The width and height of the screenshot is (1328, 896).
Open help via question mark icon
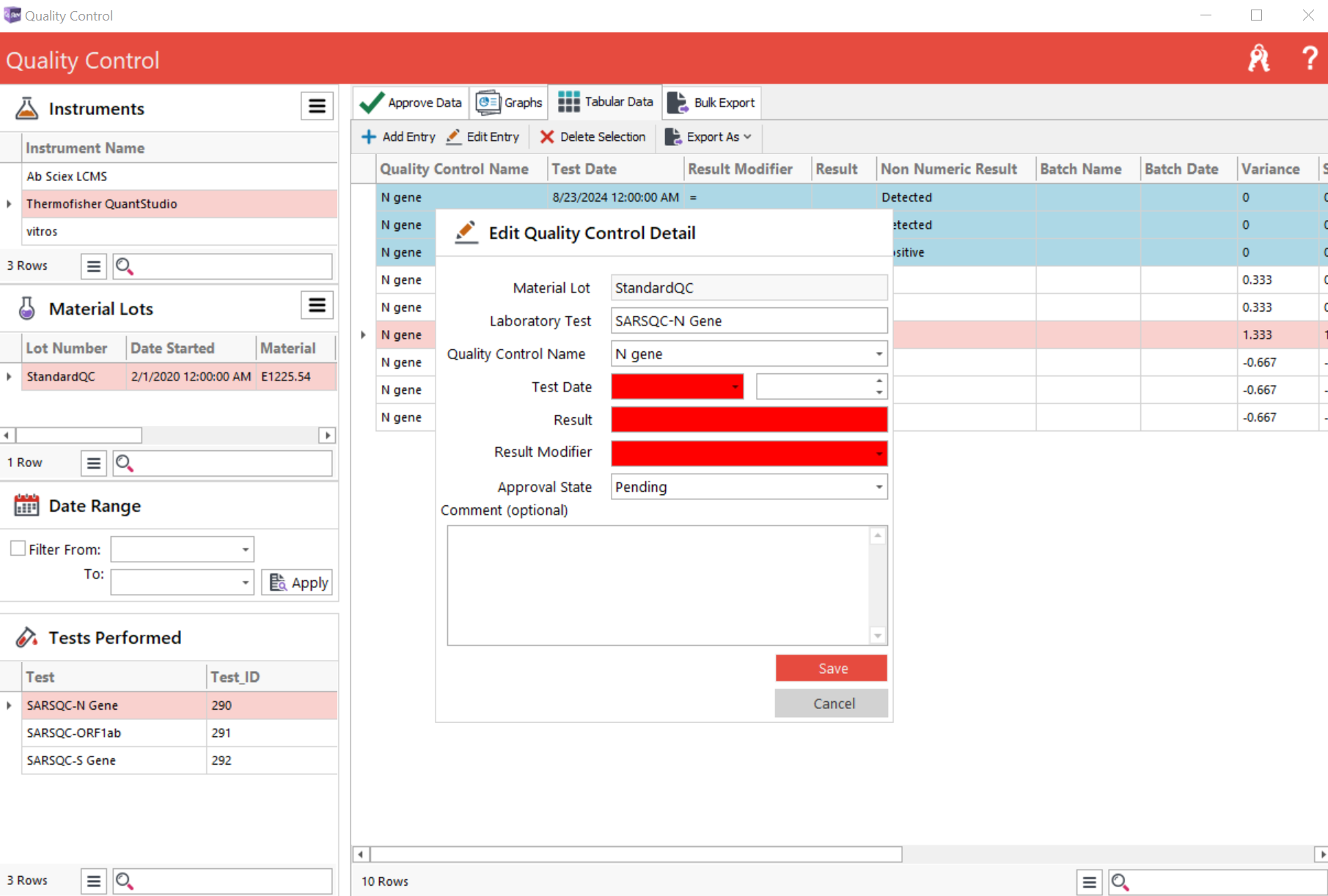point(1310,59)
